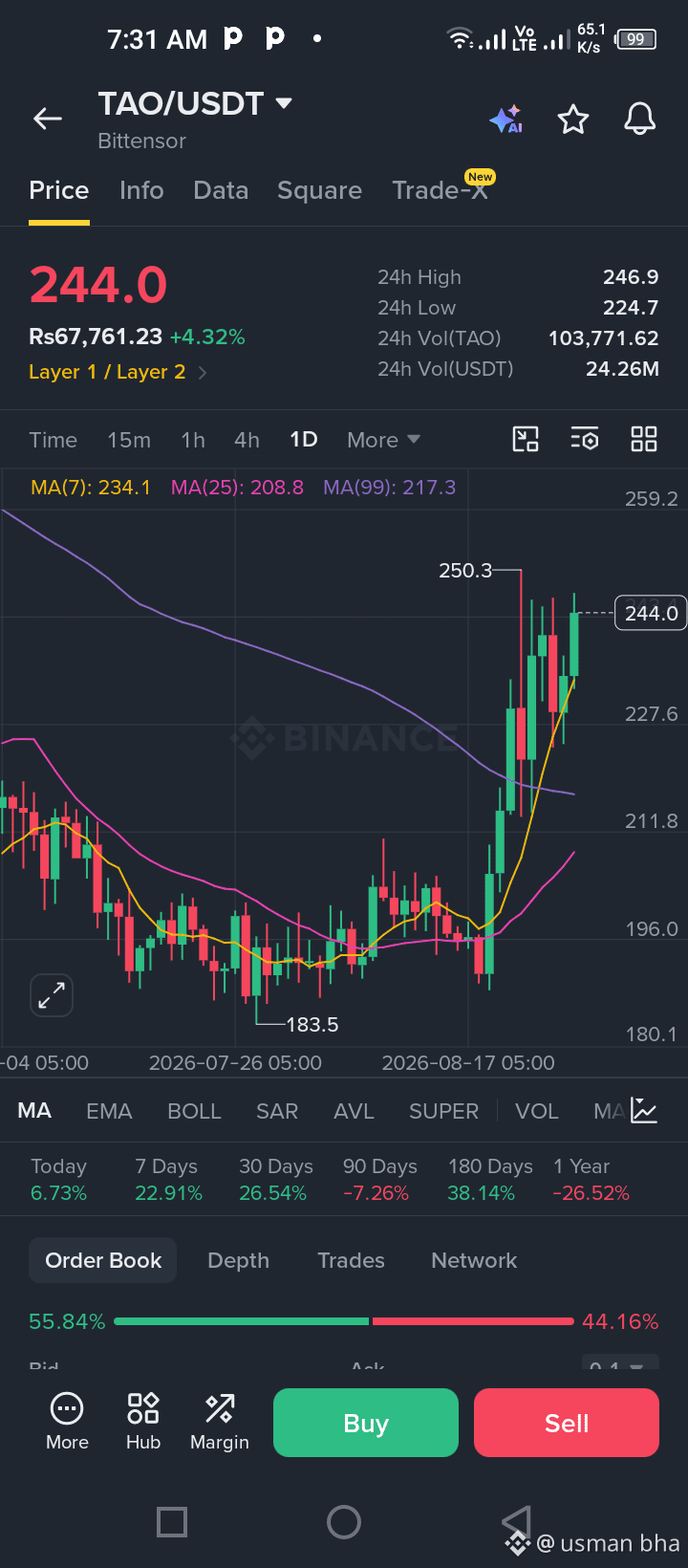Tap the bid/ask ratio bar
Viewport: 688px width, 1568px height.
tap(344, 1321)
